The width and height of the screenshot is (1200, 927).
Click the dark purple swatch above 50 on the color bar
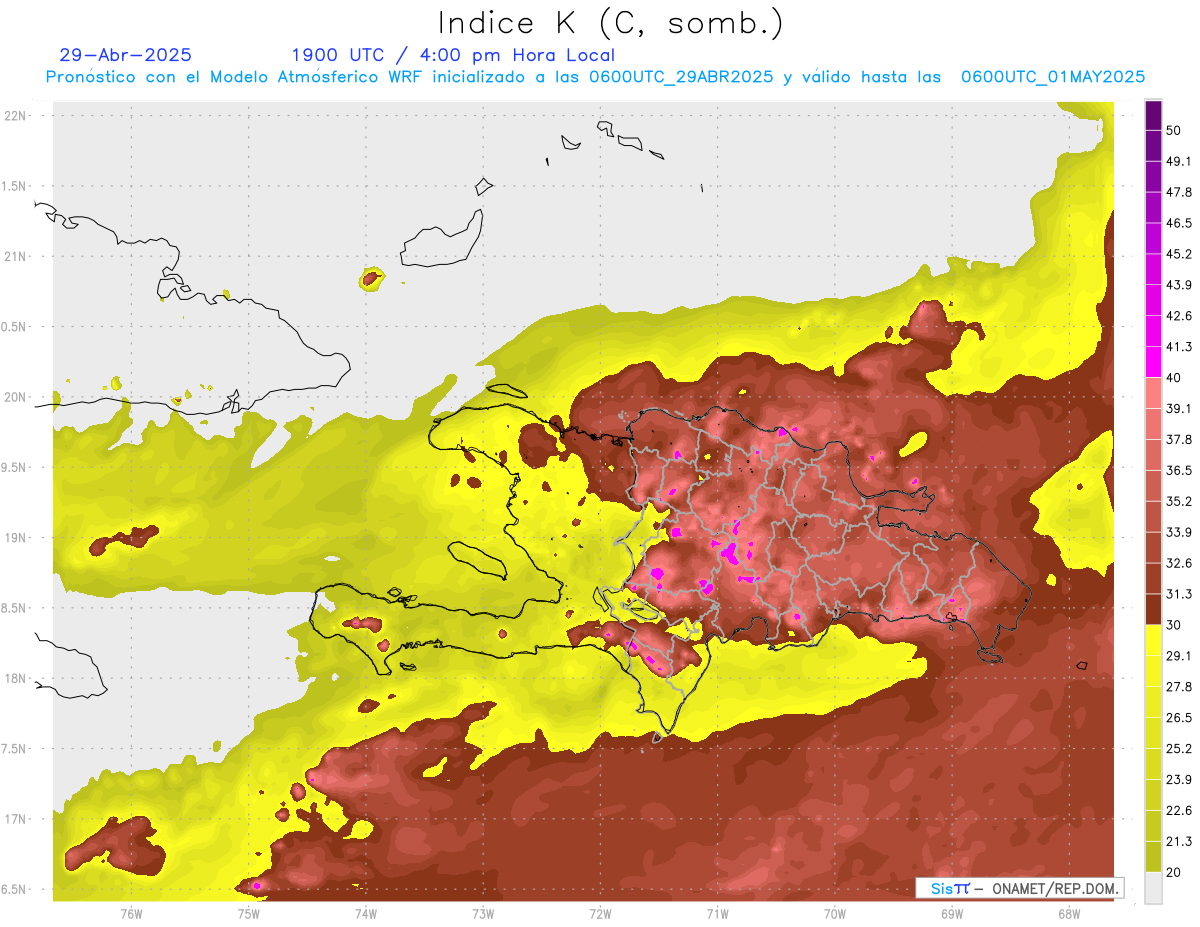pos(1153,115)
